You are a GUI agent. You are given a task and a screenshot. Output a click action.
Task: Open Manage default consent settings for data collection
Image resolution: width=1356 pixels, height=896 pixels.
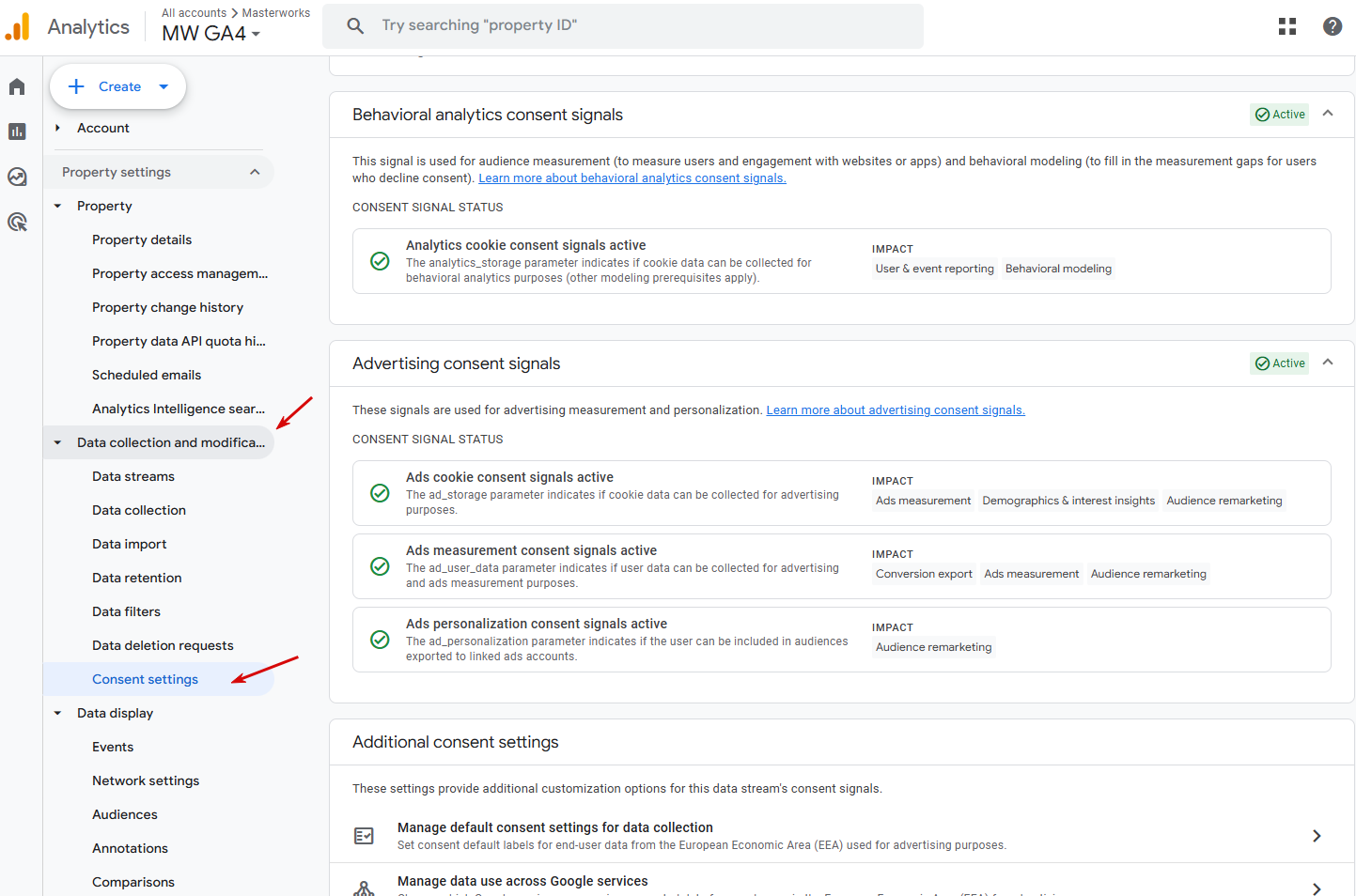tap(841, 836)
